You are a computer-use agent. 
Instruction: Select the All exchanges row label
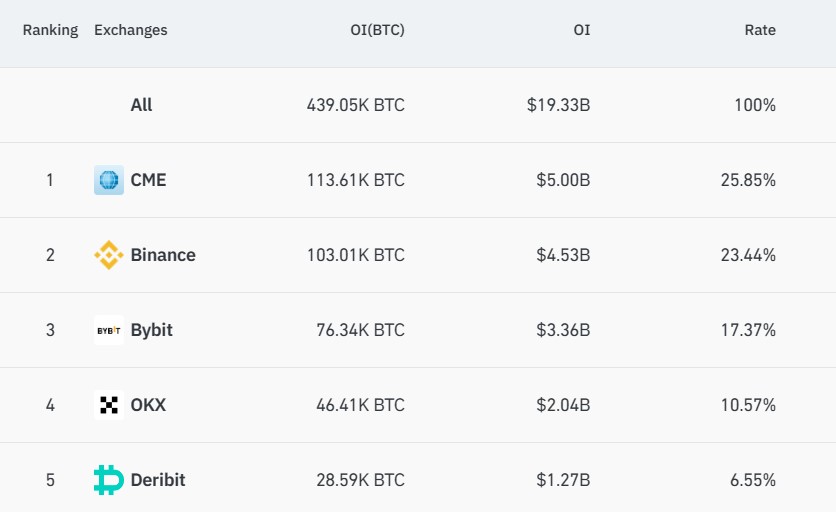(x=141, y=105)
